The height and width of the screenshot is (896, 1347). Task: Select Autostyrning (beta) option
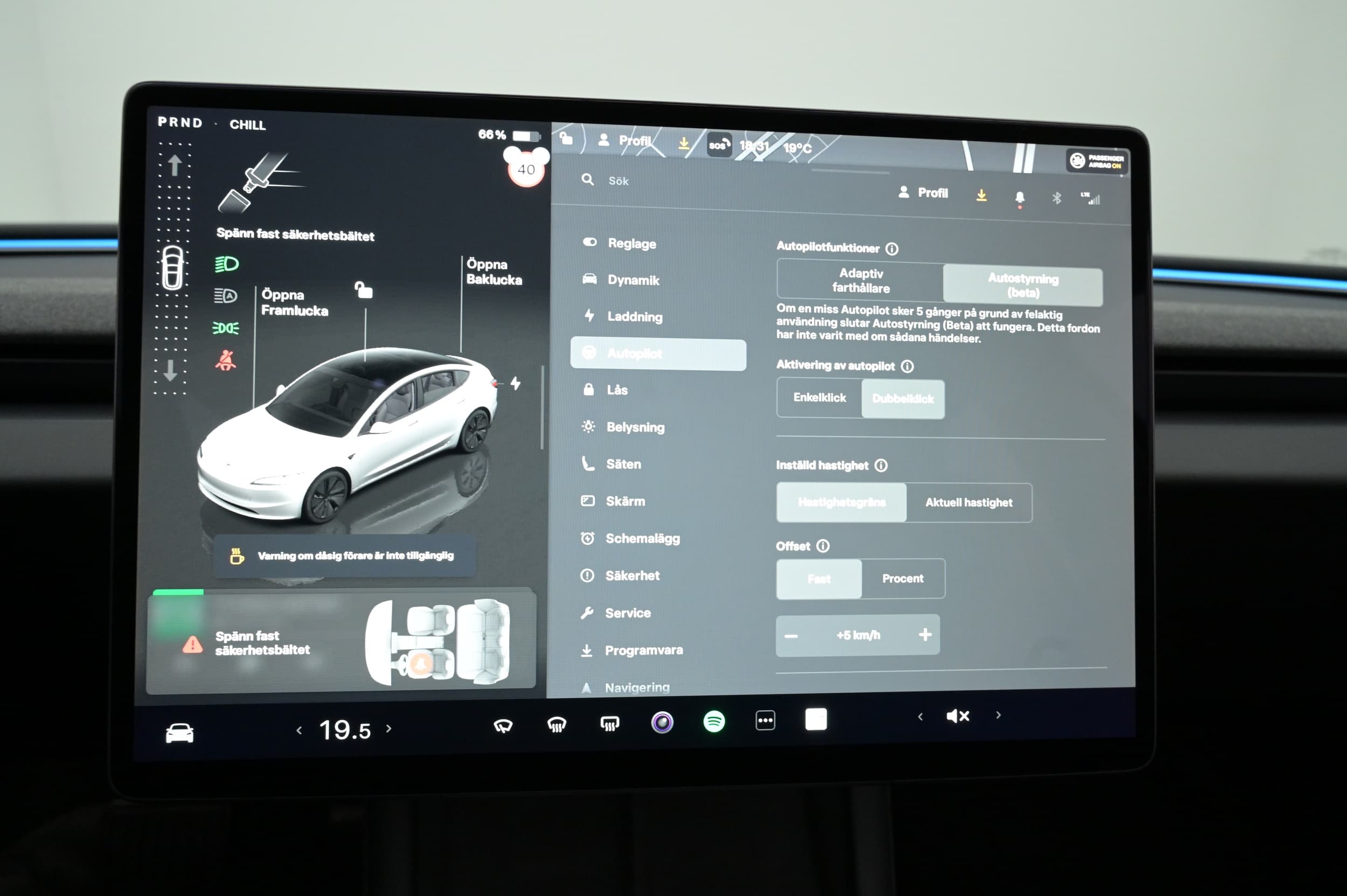pos(1023,285)
